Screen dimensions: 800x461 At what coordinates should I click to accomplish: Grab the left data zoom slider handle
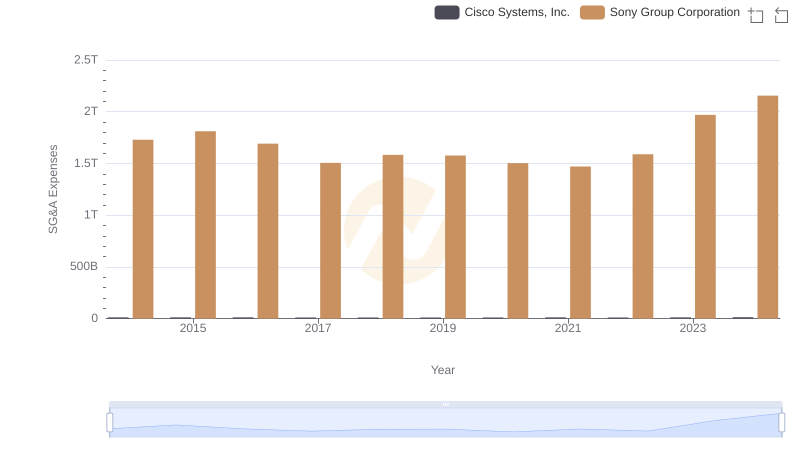[x=110, y=423]
